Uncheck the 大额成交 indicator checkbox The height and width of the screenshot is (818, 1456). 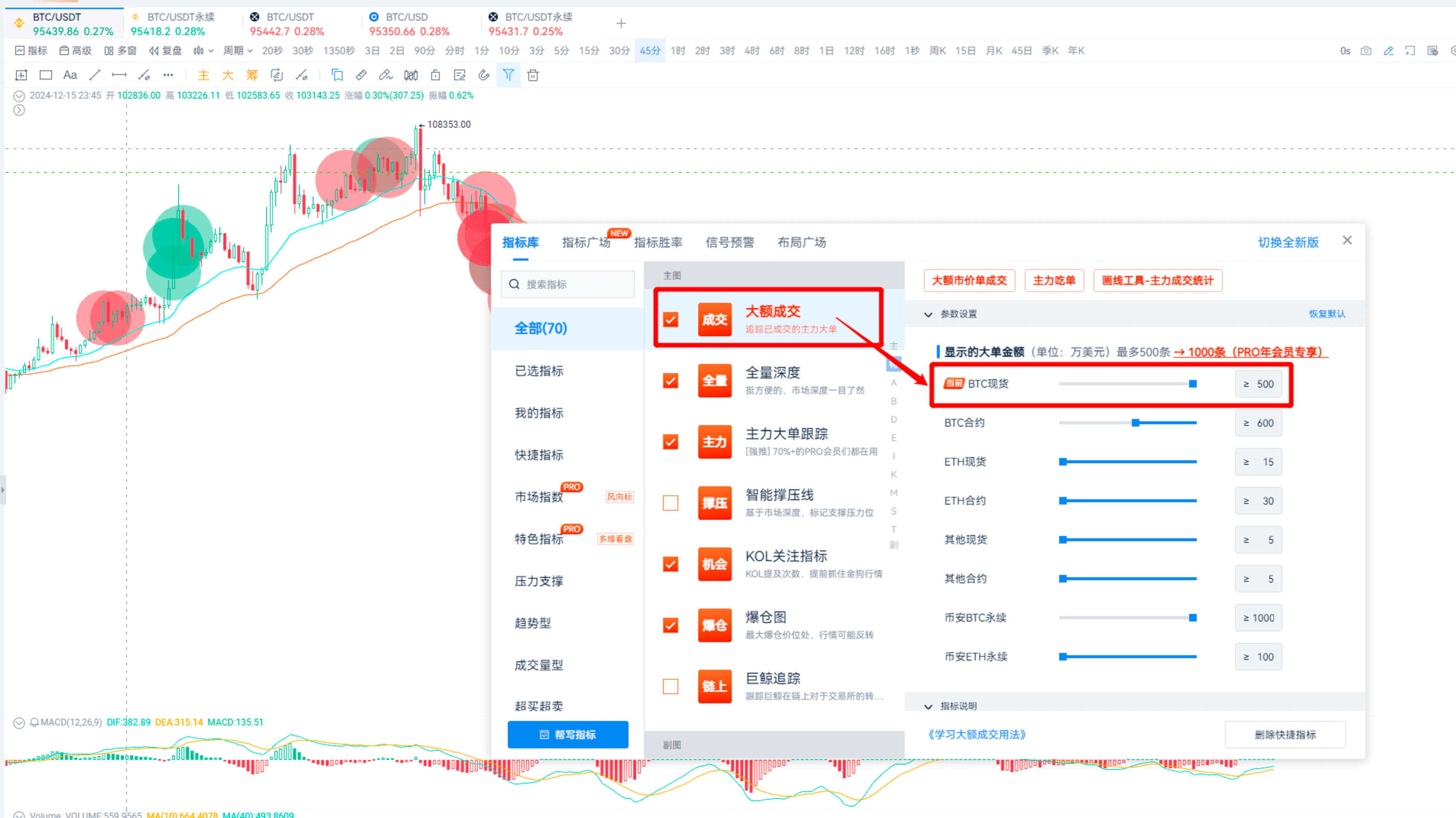[x=670, y=320]
